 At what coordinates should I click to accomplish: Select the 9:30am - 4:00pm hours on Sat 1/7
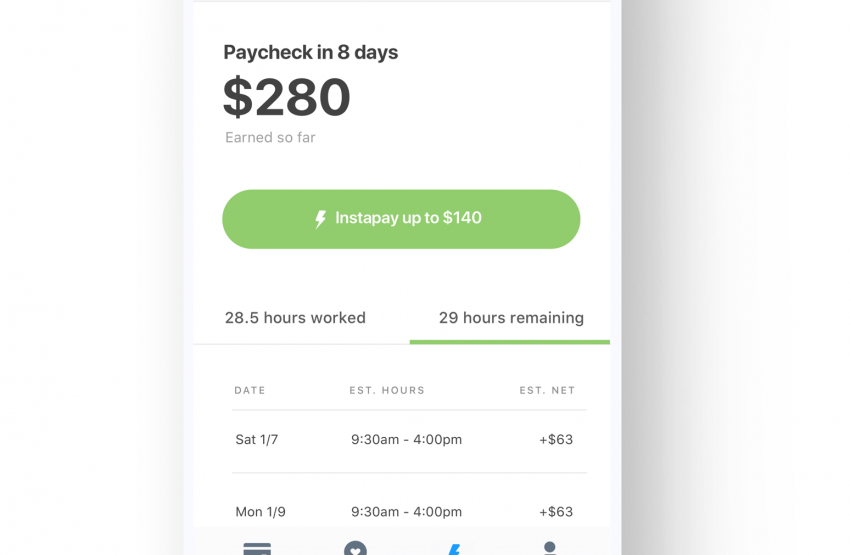click(407, 440)
